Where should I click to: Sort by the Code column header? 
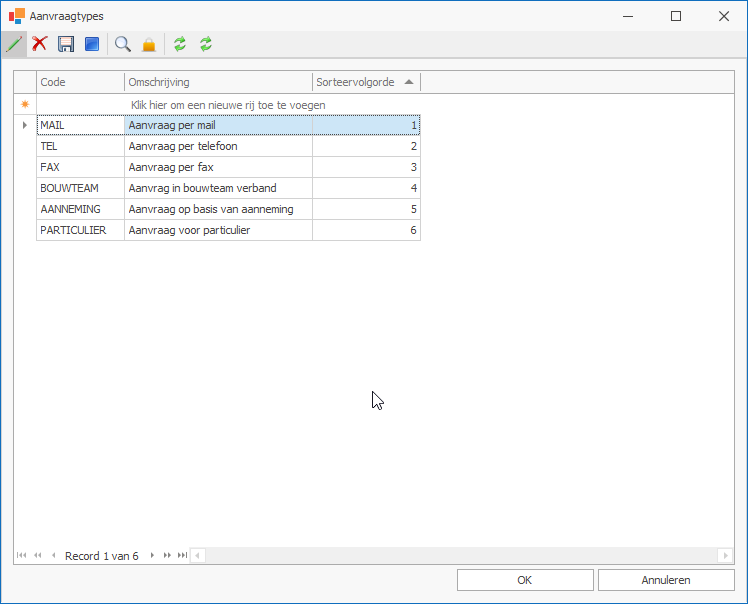80,82
